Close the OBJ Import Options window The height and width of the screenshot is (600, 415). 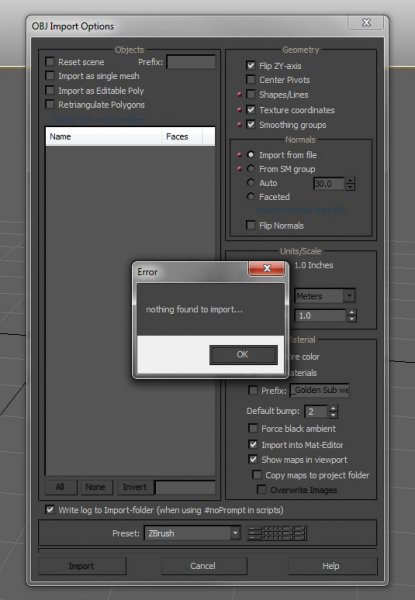366,22
